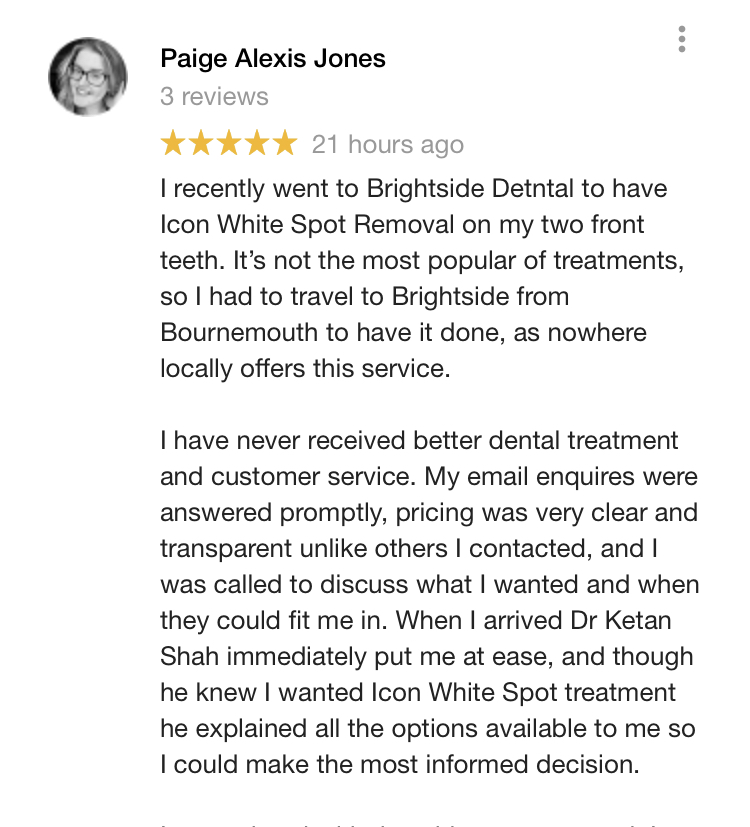Click the third gold rating star

coord(229,143)
